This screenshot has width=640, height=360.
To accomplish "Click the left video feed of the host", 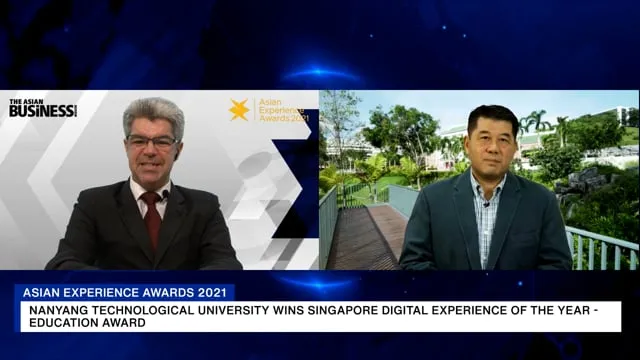I will tap(159, 180).
